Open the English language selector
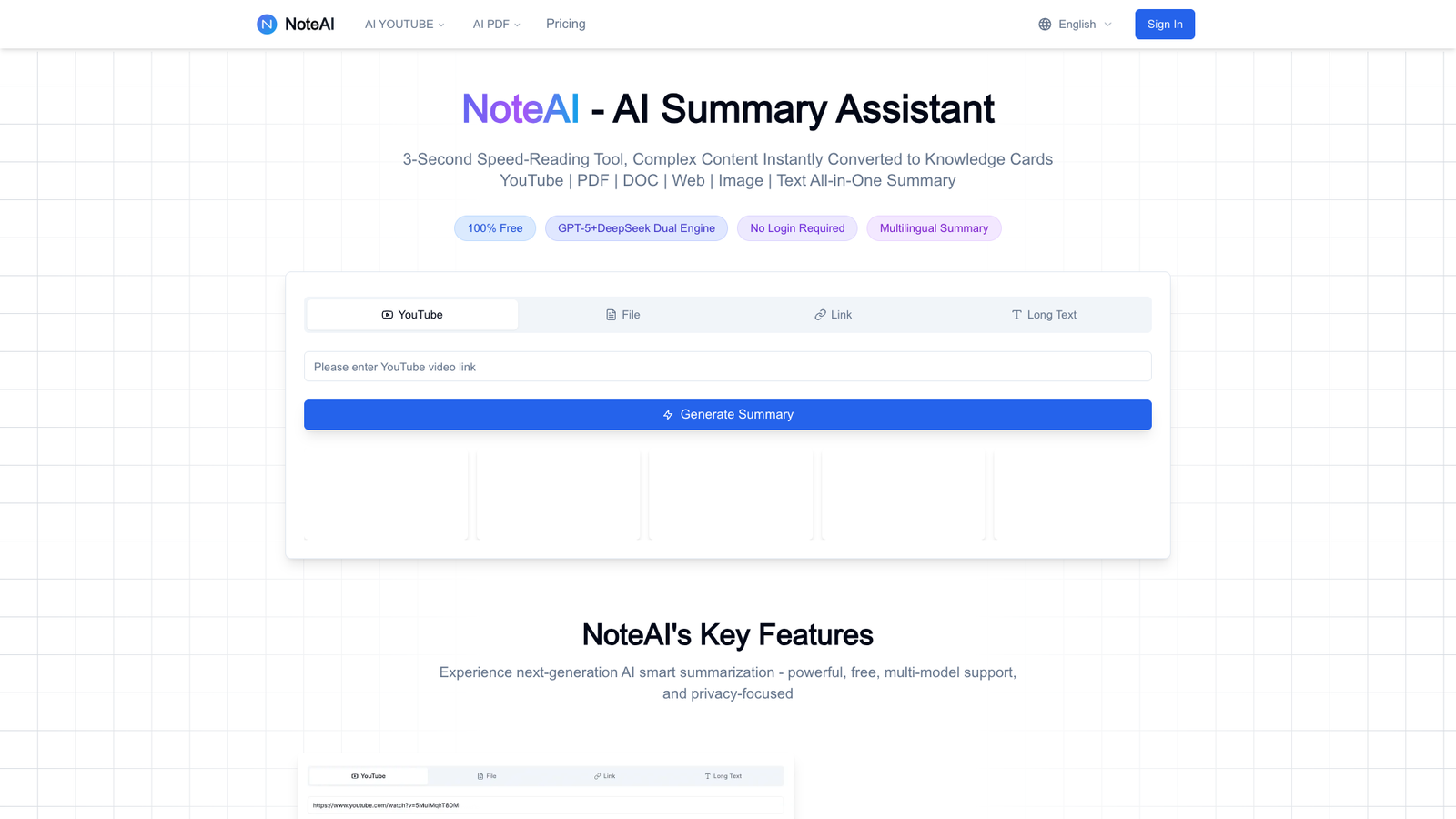Screen dimensions: 1456x819 click(x=1077, y=24)
